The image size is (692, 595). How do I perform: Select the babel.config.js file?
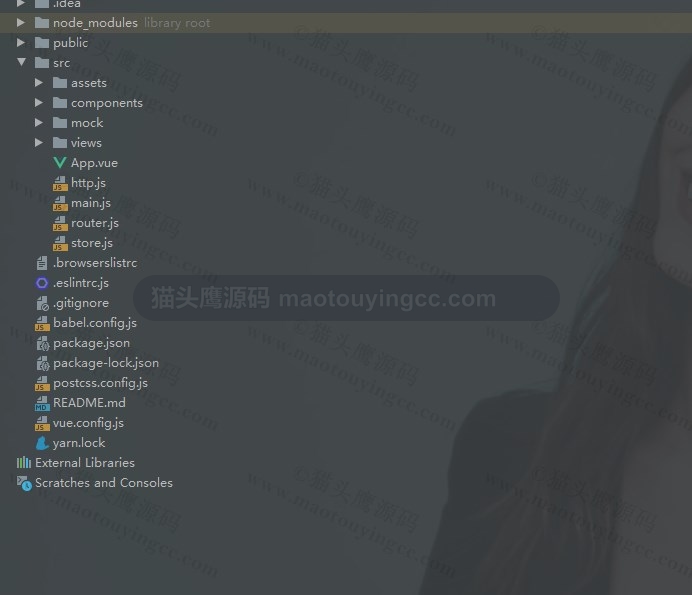95,323
